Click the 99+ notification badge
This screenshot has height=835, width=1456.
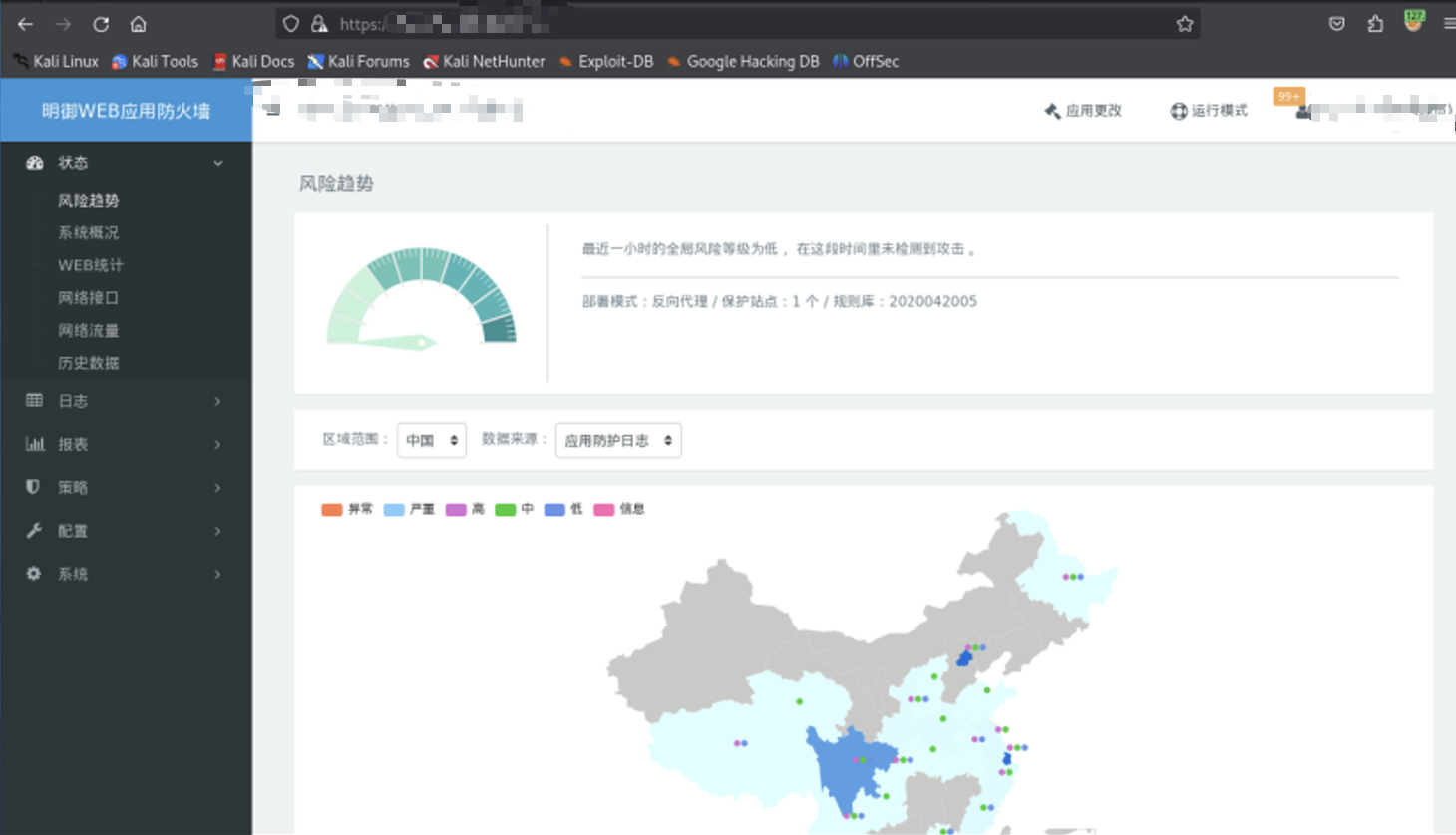(1288, 96)
